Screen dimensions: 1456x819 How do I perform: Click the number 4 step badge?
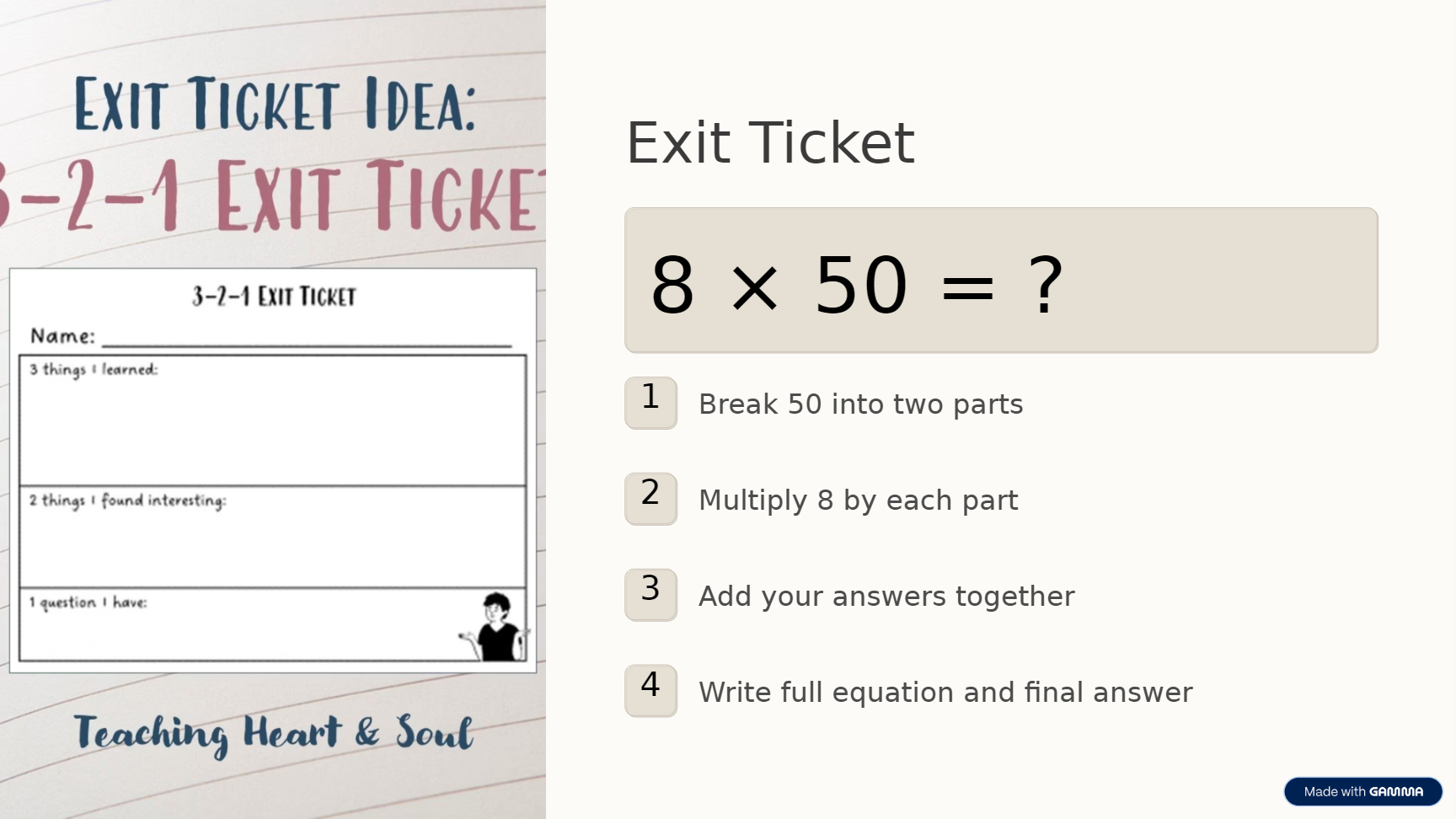(650, 691)
